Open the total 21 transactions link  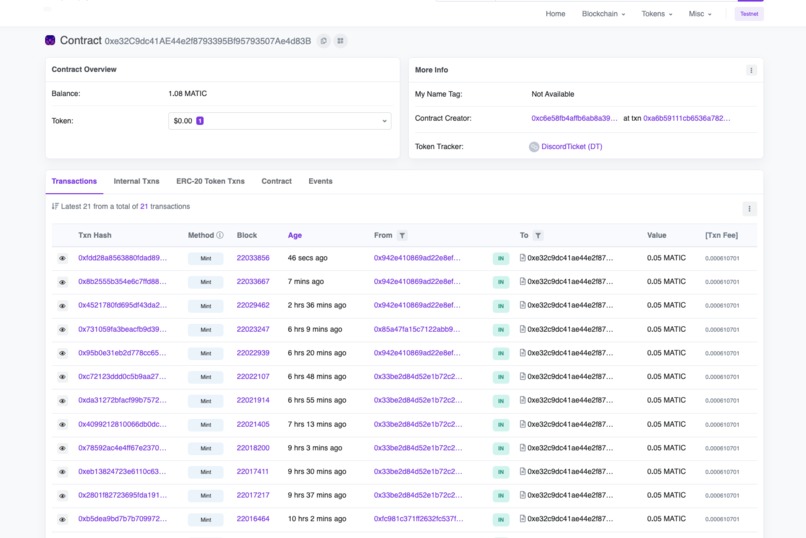144,206
